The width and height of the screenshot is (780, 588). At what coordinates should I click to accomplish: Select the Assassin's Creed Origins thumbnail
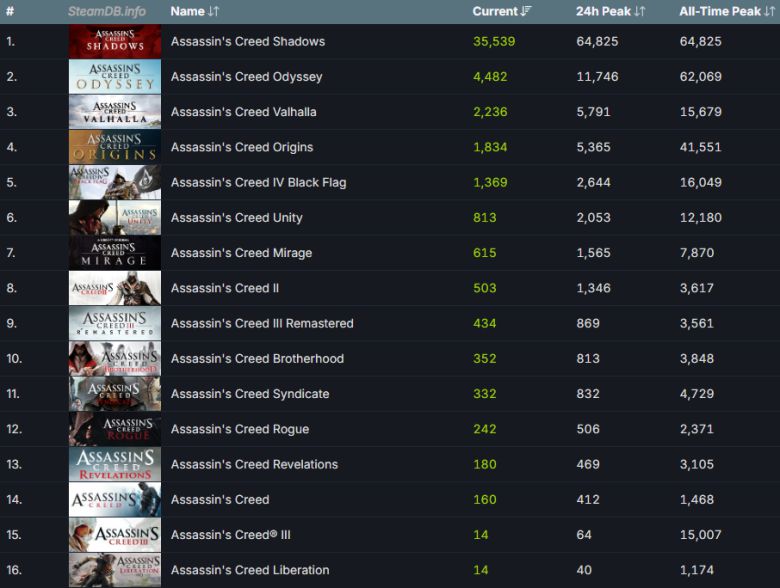(114, 147)
